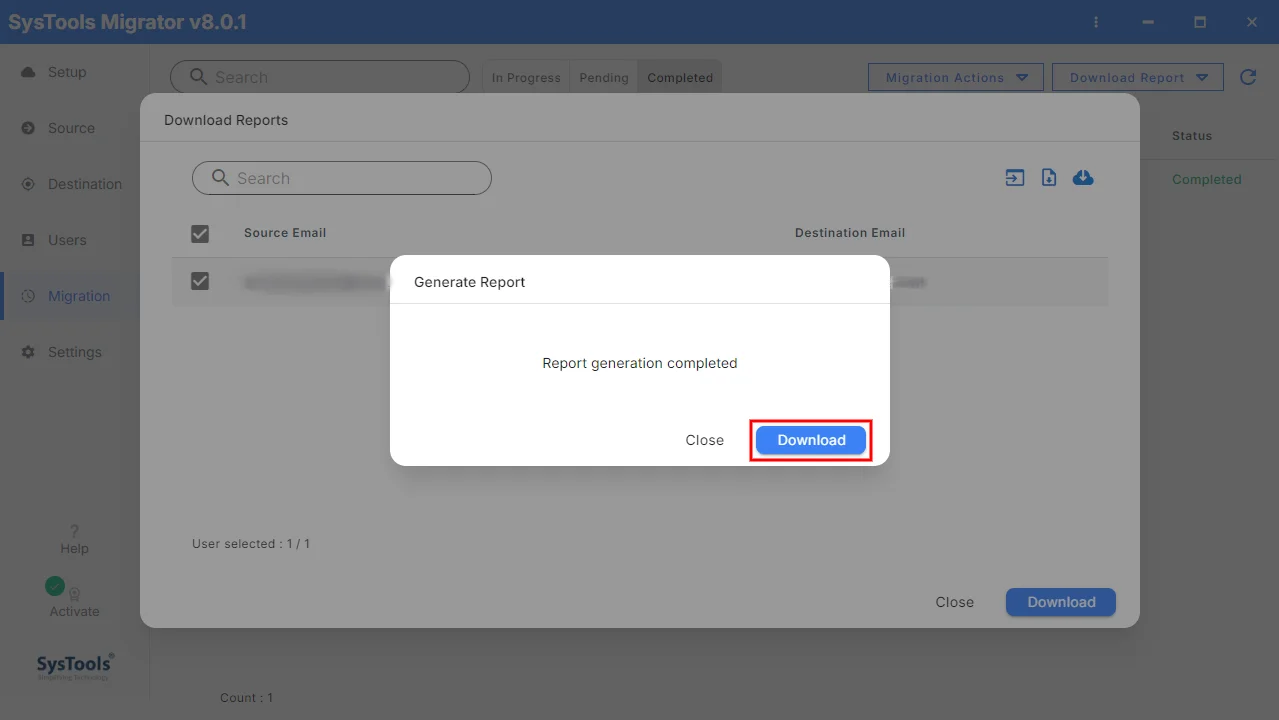The width and height of the screenshot is (1279, 720).
Task: Click the Search field in Download Reports
Action: pos(342,178)
